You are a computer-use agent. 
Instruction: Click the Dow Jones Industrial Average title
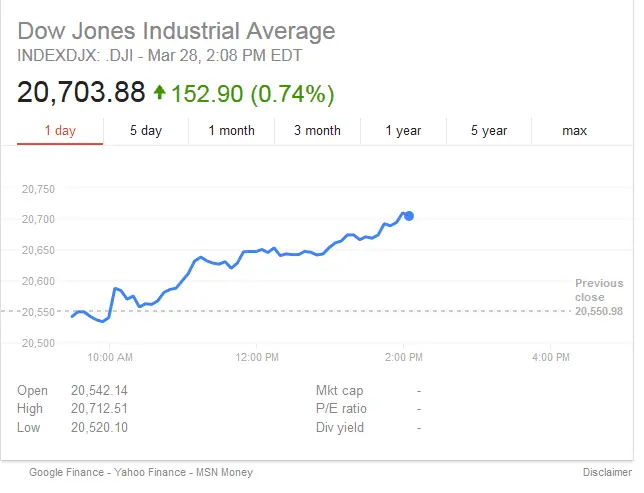(176, 31)
